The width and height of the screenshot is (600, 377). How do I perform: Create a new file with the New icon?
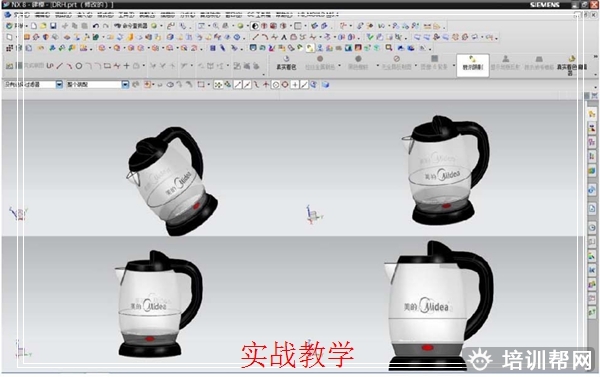pos(34,26)
